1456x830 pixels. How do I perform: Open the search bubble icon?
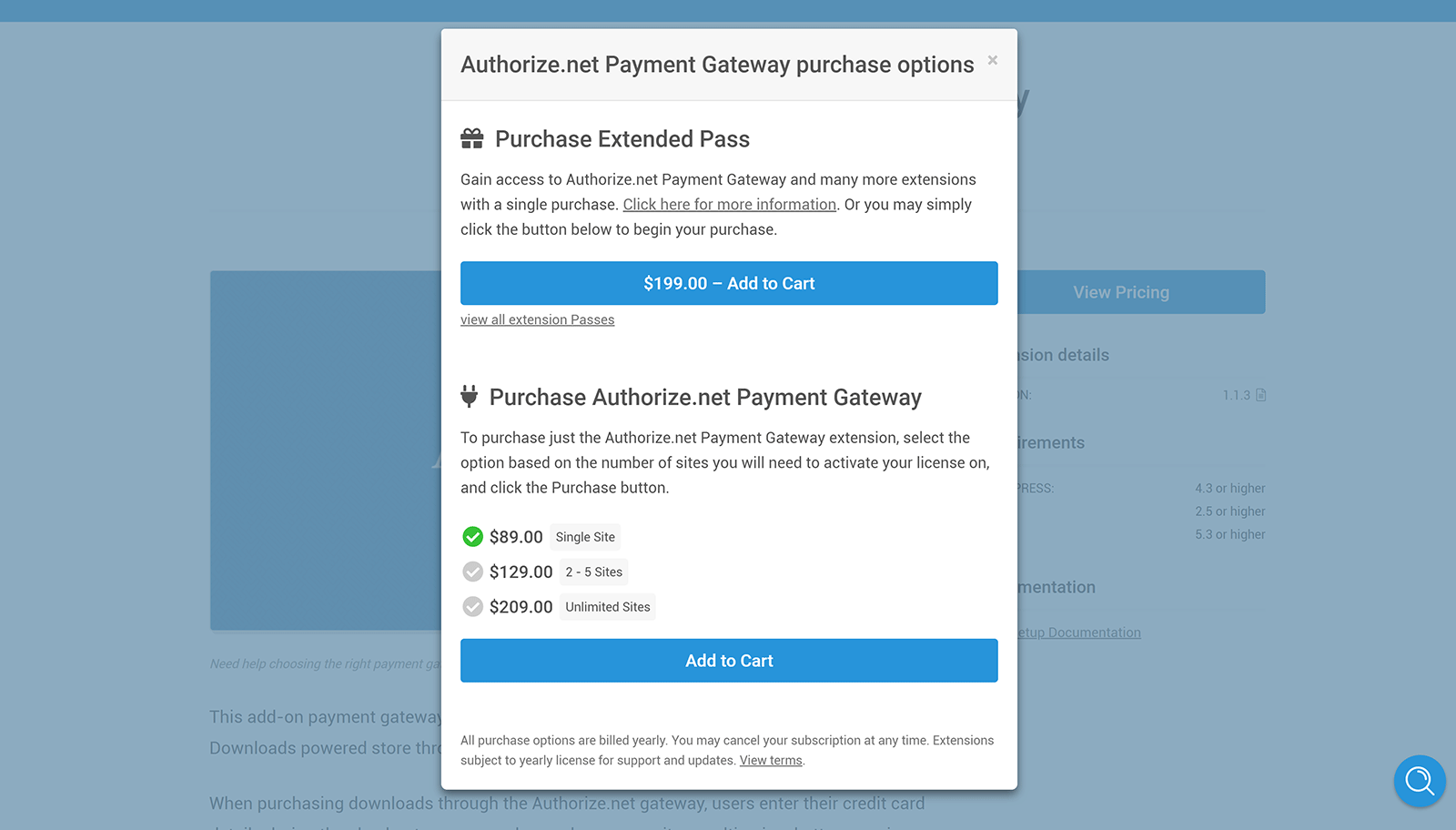click(1420, 781)
